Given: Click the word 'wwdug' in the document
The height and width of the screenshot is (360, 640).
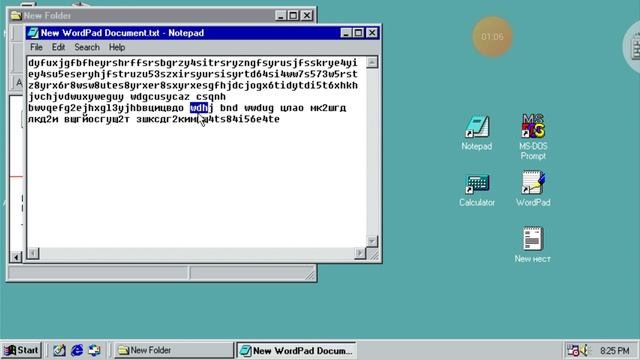Looking at the screenshot, I should coord(259,108).
